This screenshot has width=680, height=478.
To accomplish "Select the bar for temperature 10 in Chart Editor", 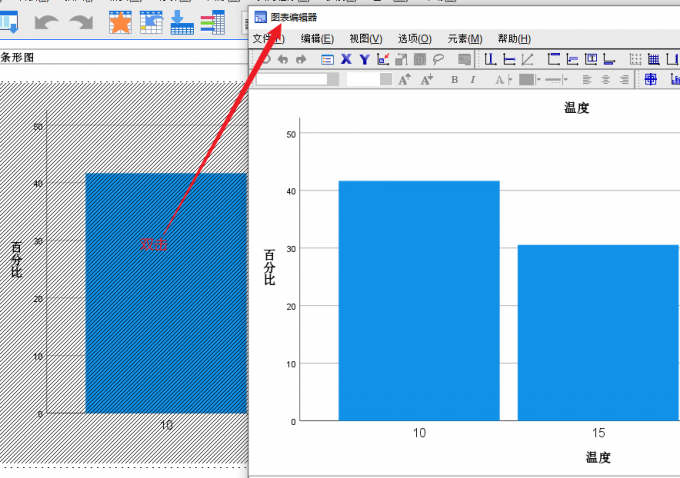I will pos(419,301).
